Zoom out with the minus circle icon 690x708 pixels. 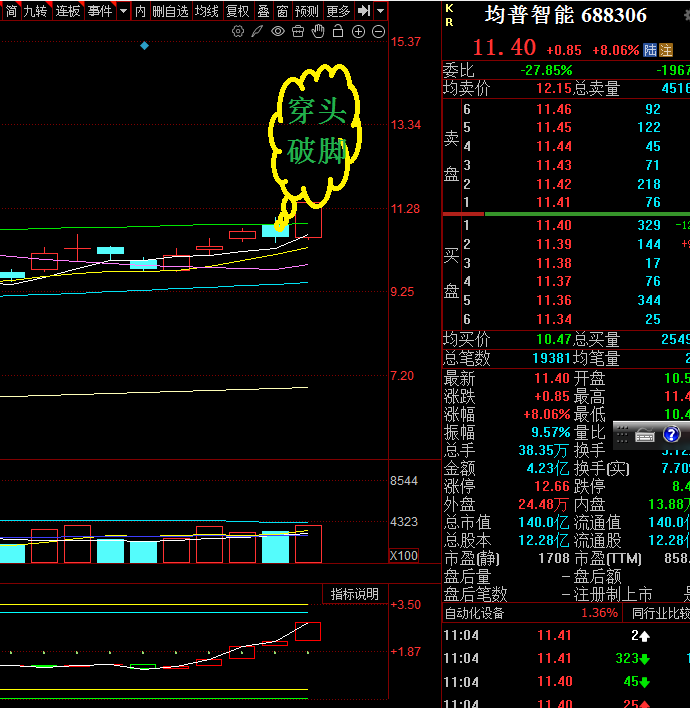378,31
